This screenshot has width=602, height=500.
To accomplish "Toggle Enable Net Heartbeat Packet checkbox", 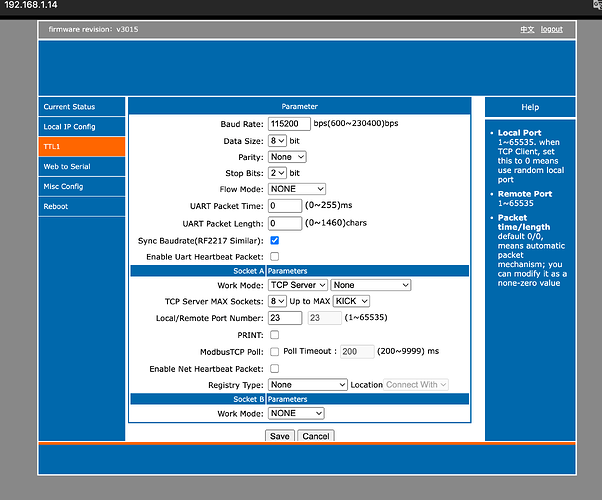I will [x=275, y=369].
